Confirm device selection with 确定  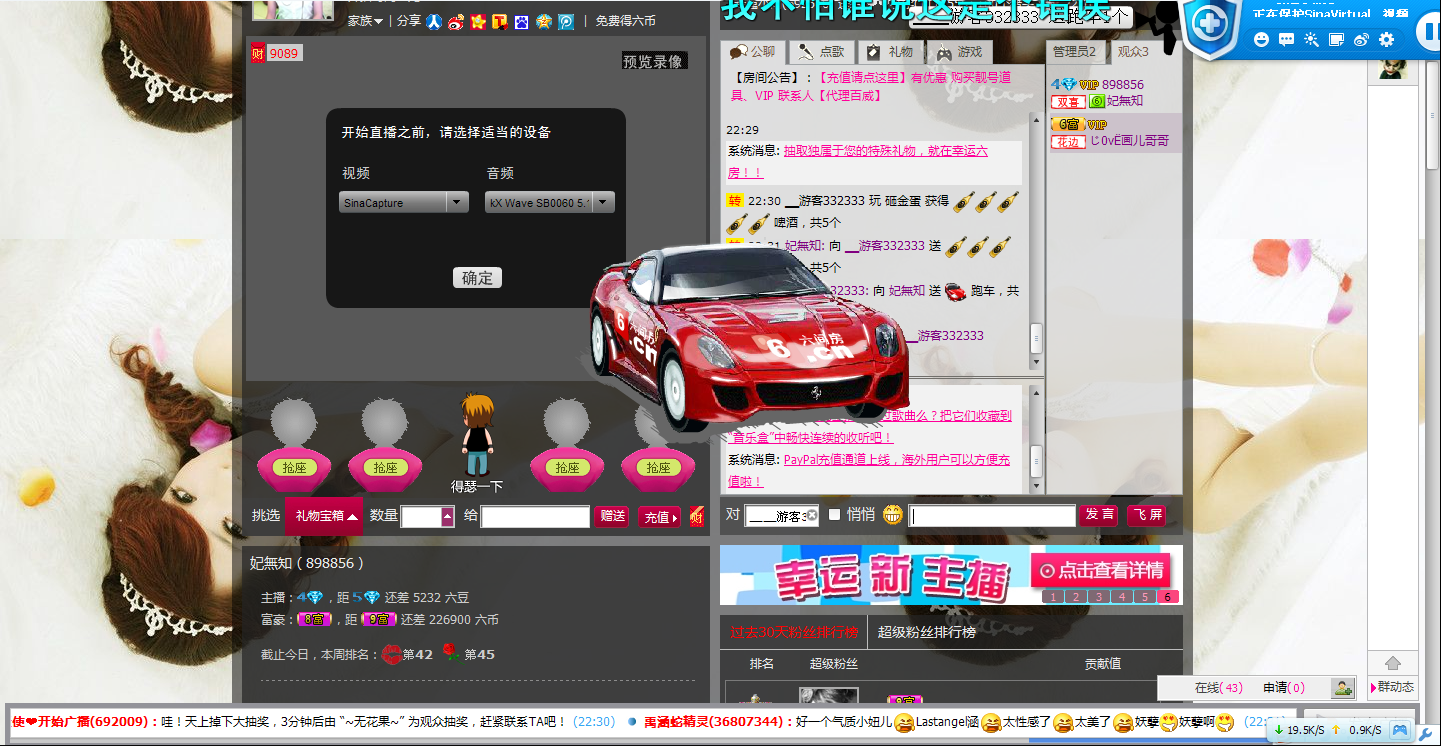477,278
